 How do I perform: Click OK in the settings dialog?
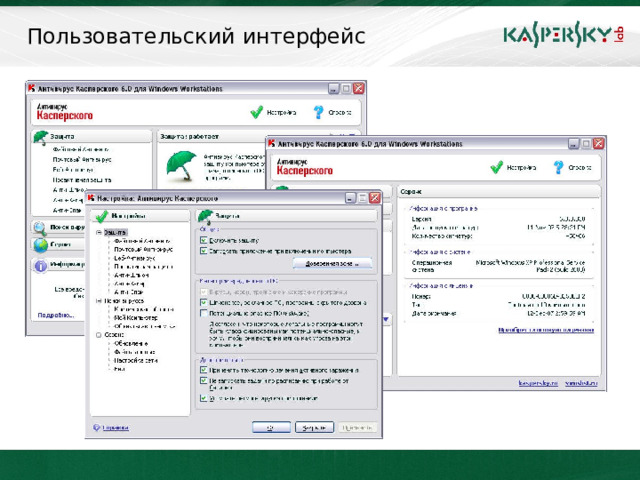271,427
